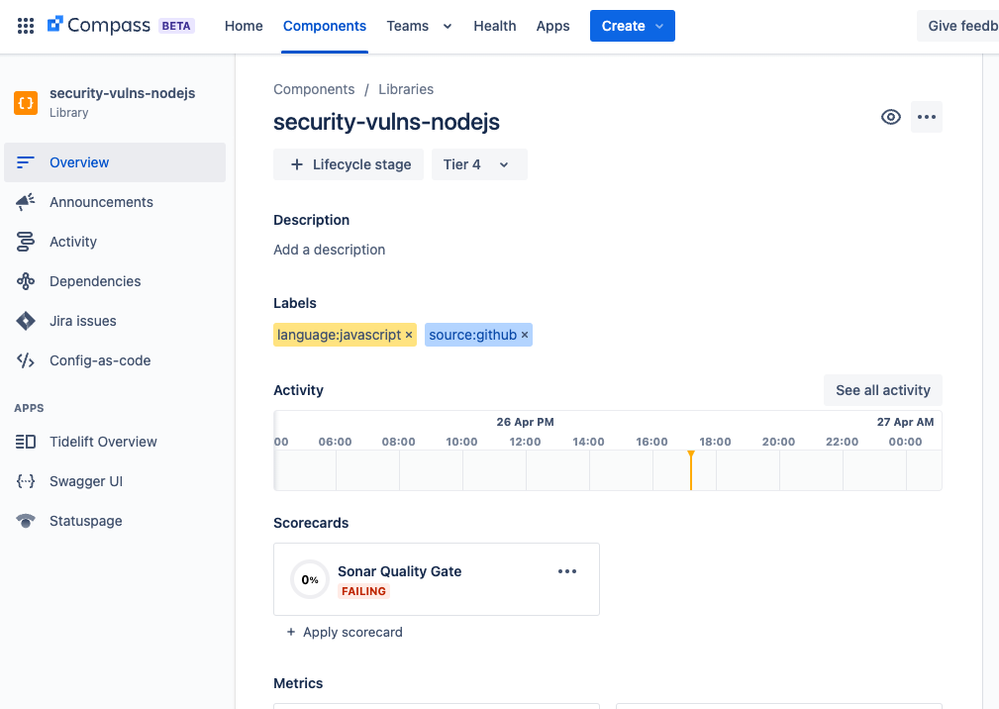Viewport: 999px width, 709px height.
Task: Open the Activity sidebar item
Action: click(115, 241)
